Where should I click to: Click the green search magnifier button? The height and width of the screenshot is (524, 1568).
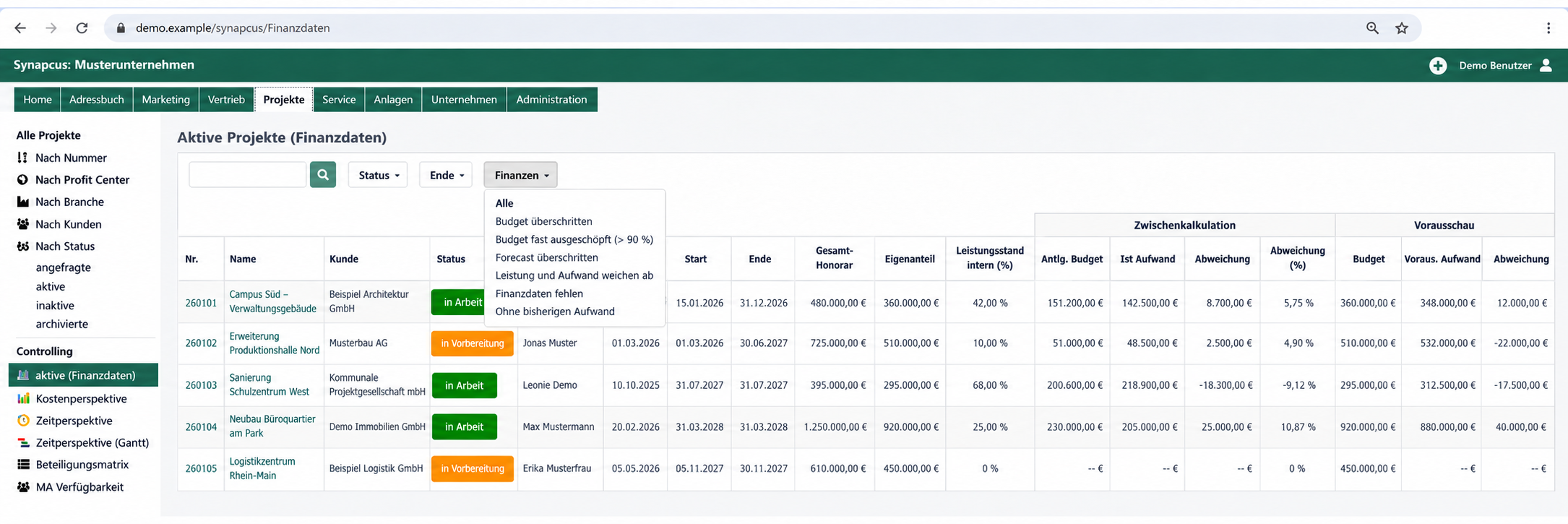(322, 175)
